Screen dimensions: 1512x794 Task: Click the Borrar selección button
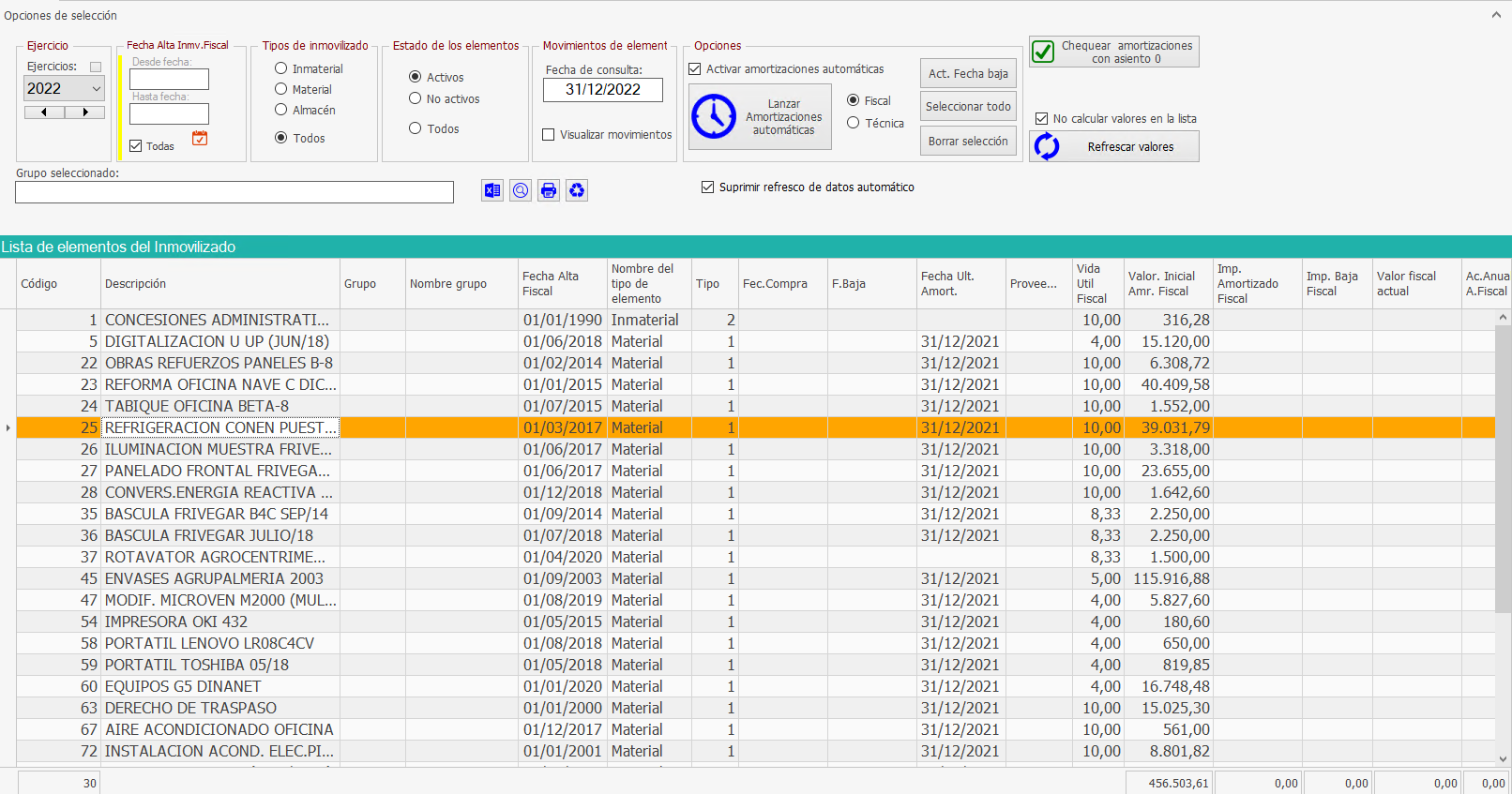click(x=968, y=142)
